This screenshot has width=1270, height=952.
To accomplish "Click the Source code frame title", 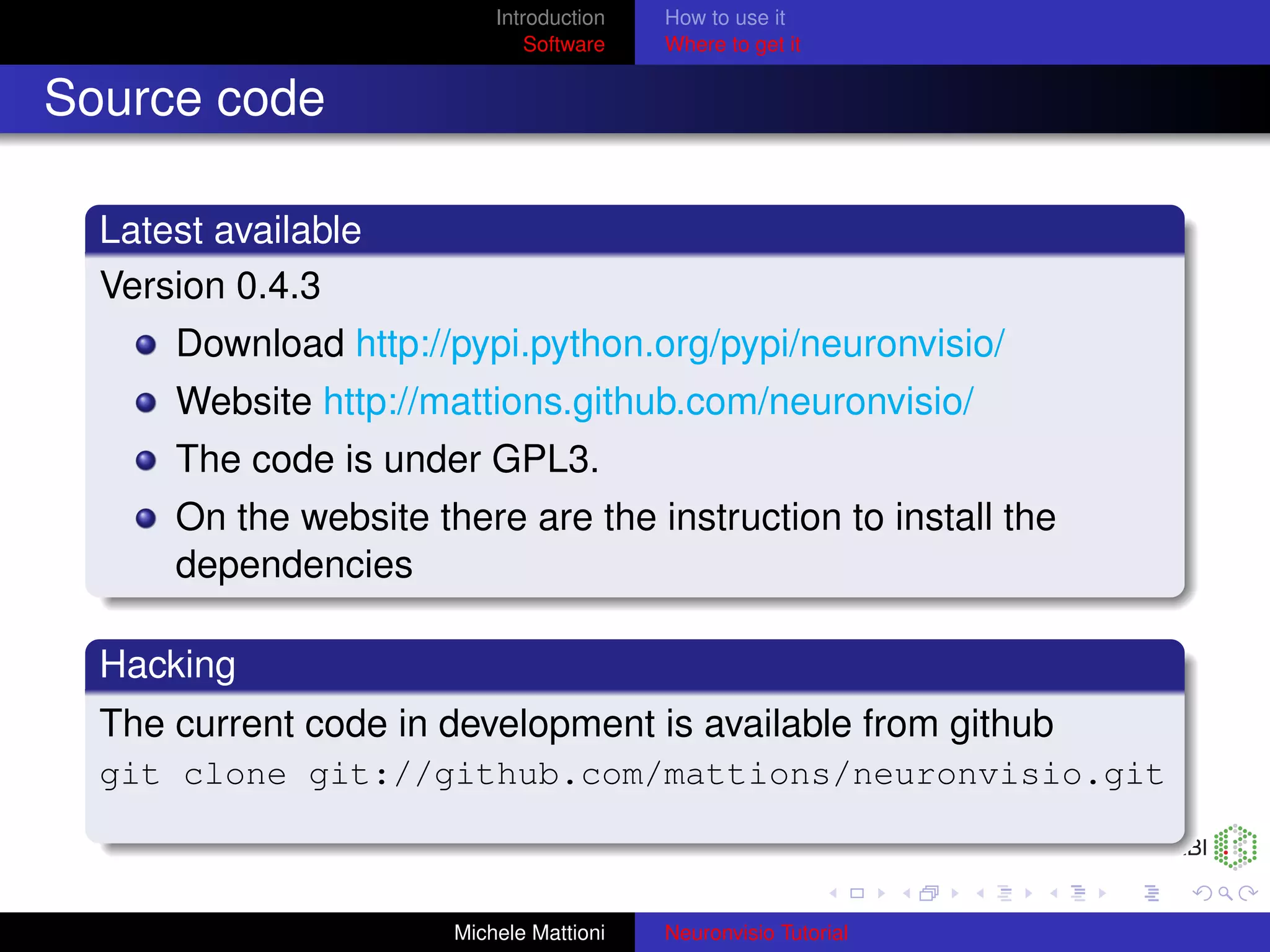I will 185,98.
